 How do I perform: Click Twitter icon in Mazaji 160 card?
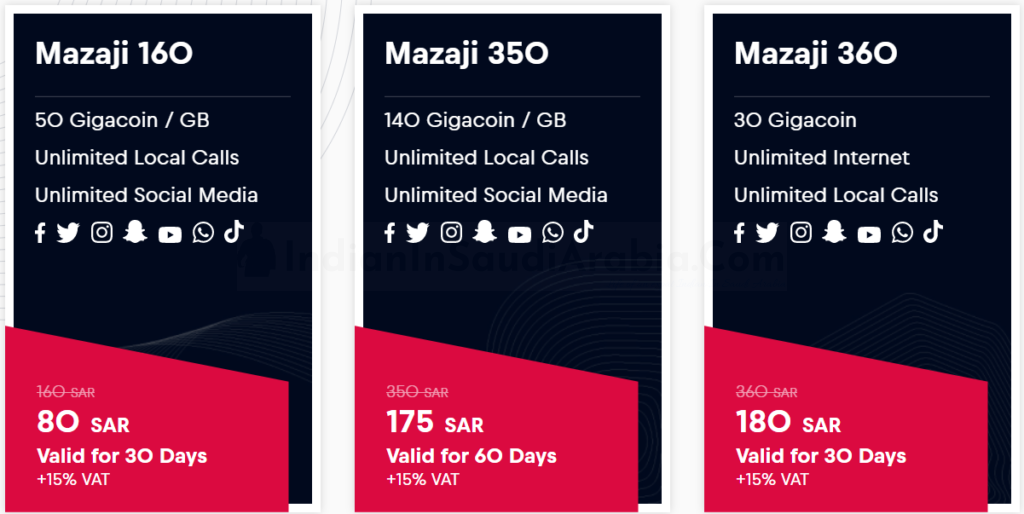[68, 233]
